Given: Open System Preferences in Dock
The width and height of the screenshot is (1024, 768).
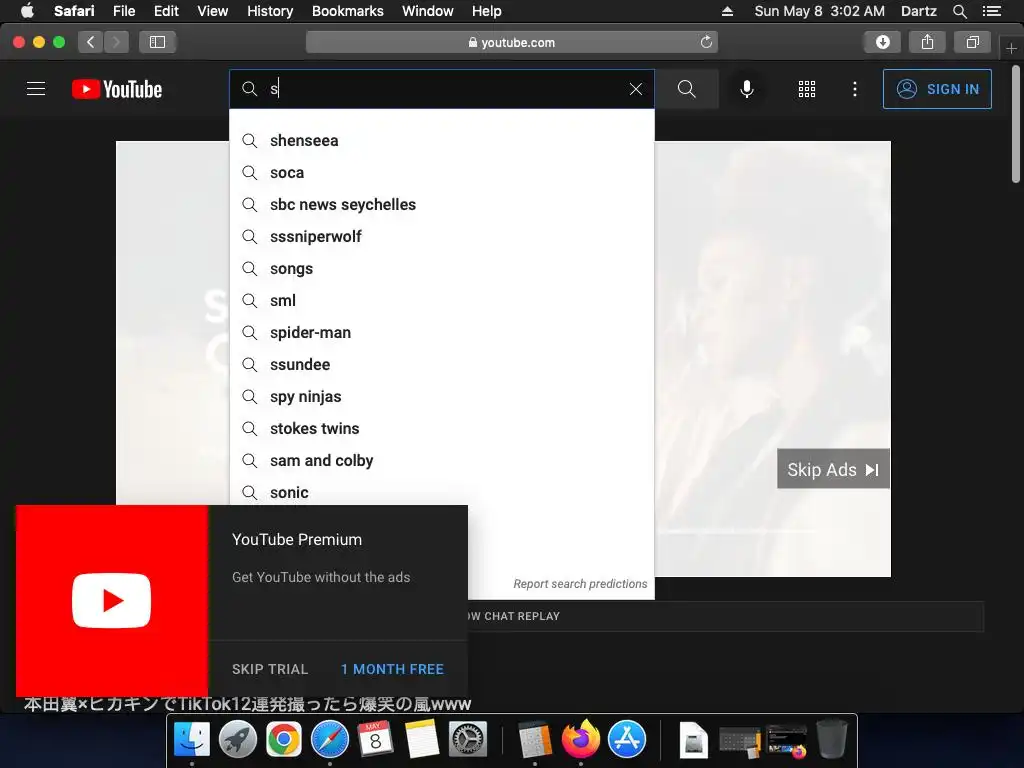Looking at the screenshot, I should [x=468, y=739].
